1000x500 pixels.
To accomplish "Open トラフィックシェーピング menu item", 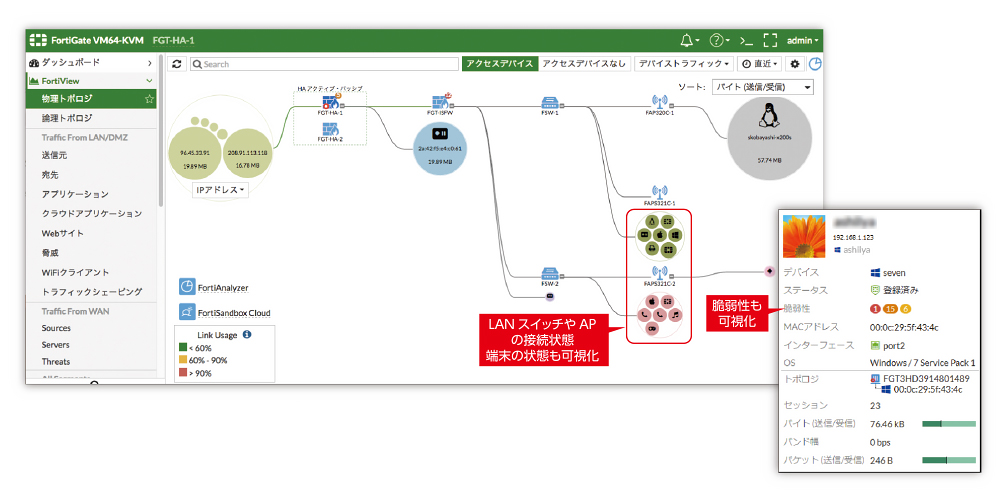I will click(x=92, y=292).
